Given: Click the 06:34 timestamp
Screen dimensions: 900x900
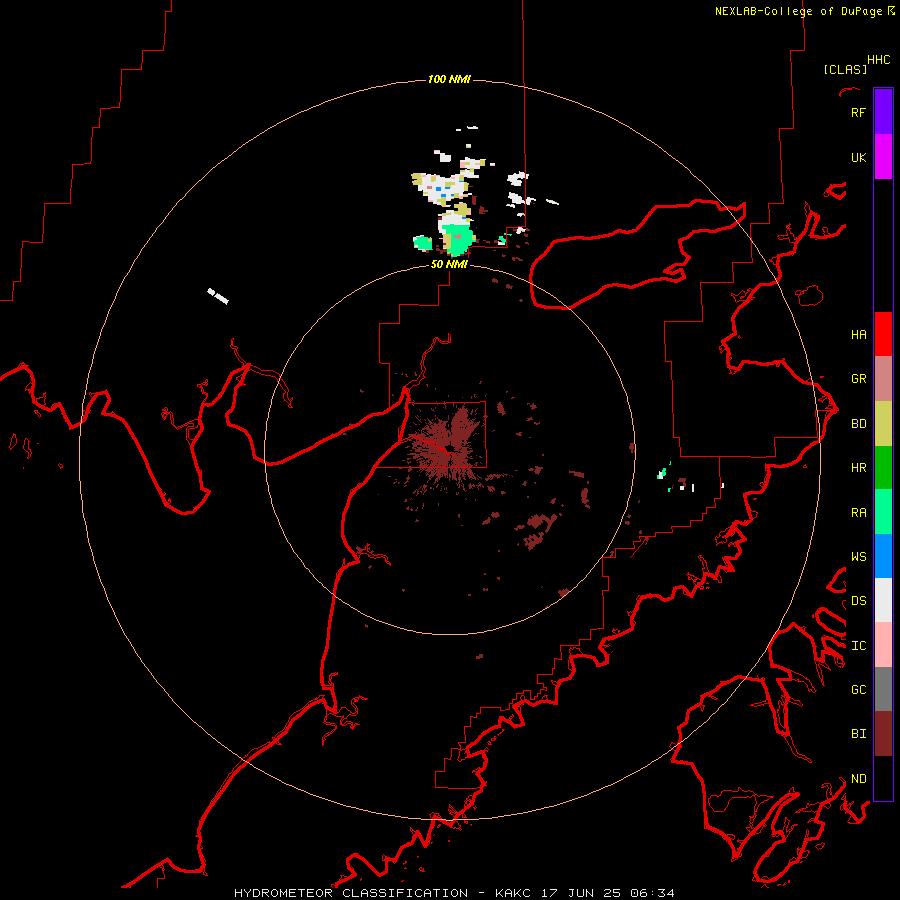Looking at the screenshot, I should [652, 893].
